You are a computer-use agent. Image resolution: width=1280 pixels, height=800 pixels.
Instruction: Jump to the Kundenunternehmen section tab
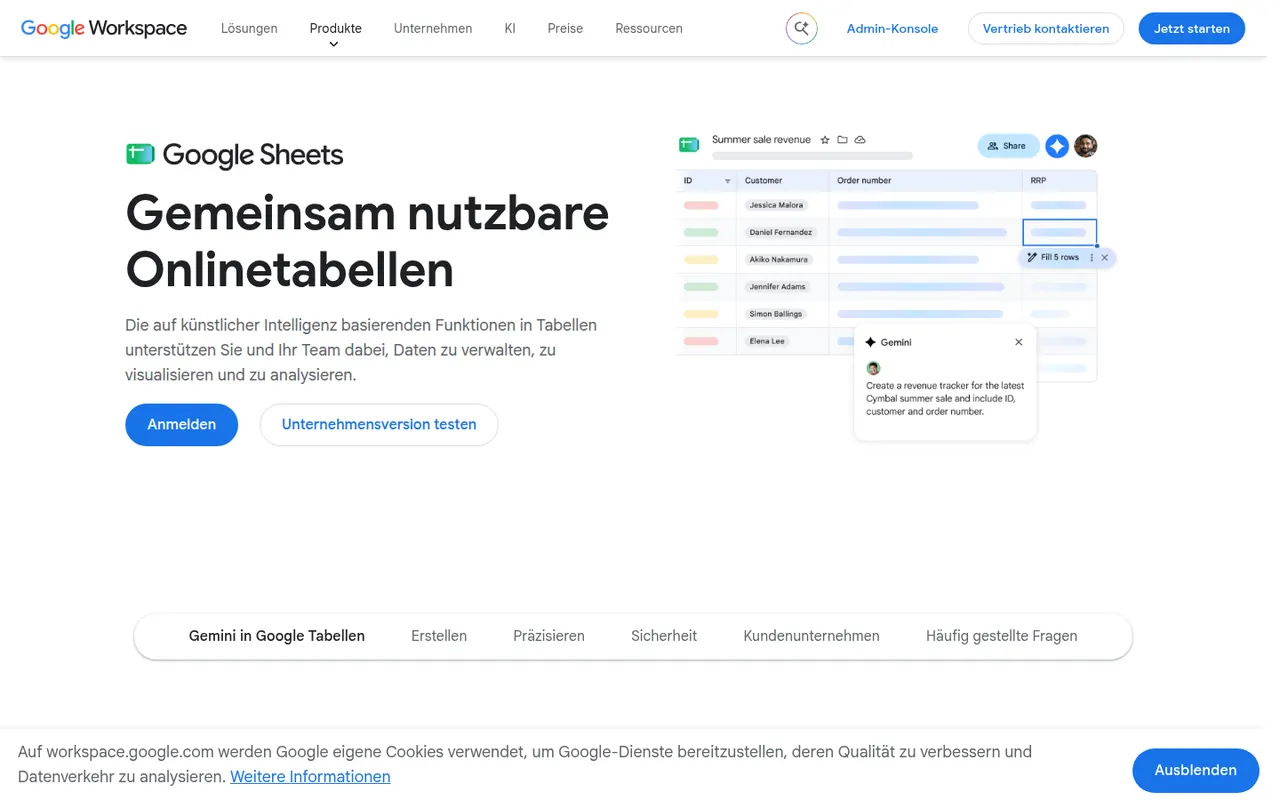pos(812,636)
